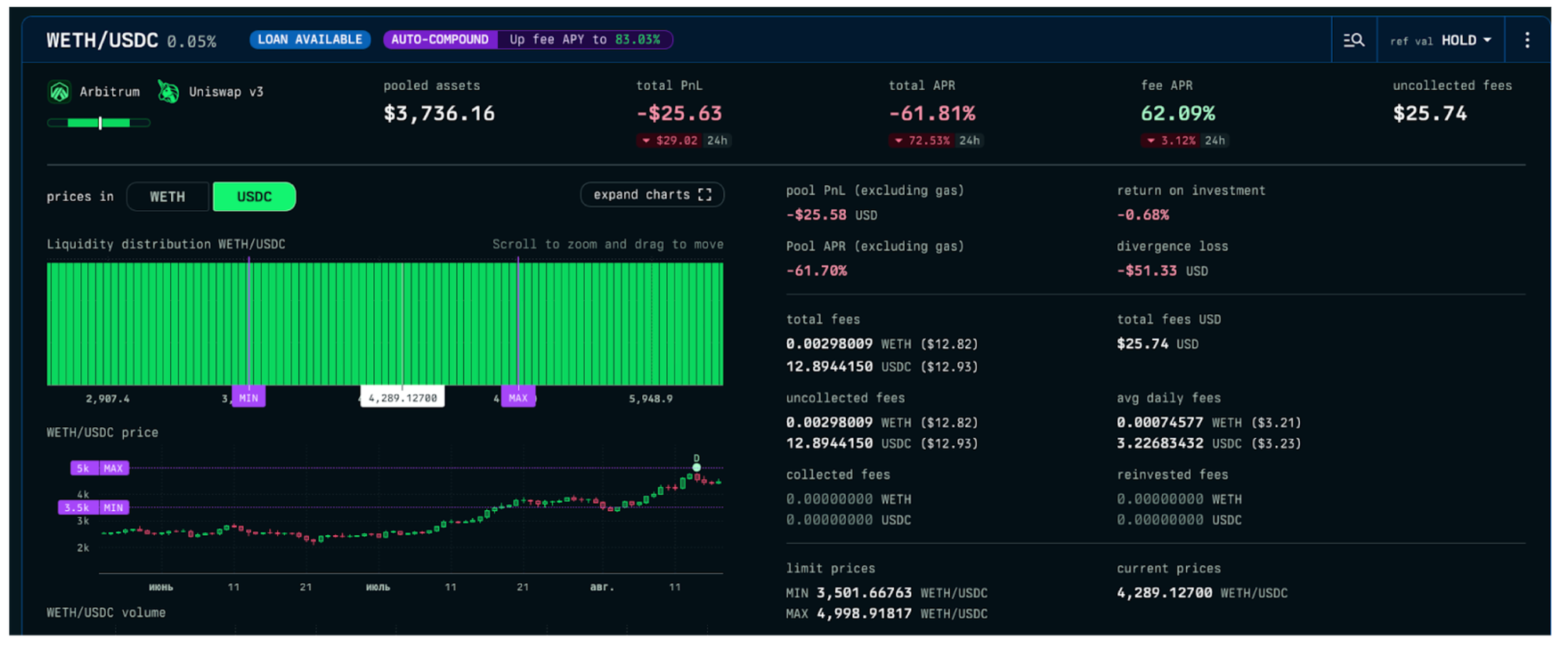Click the fee APR 24h down arrow
The width and height of the screenshot is (1568, 652).
pyautogui.click(x=1151, y=141)
